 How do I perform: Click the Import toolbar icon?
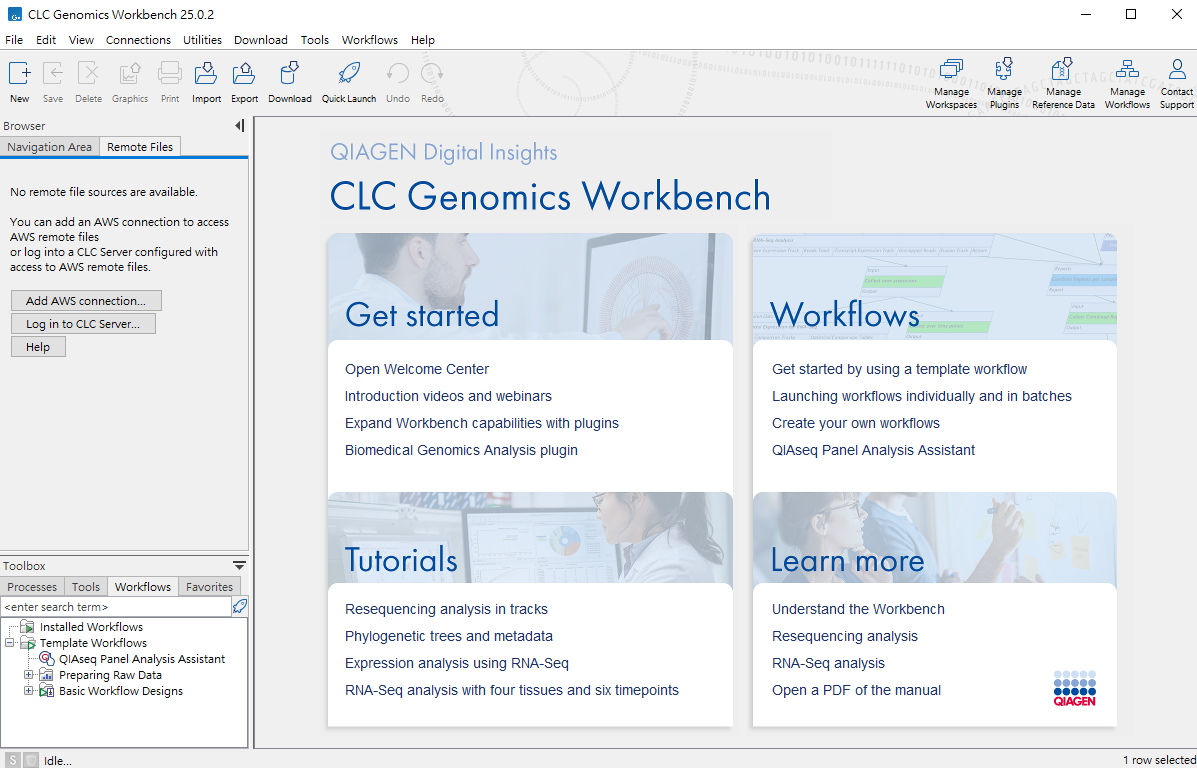tap(206, 73)
